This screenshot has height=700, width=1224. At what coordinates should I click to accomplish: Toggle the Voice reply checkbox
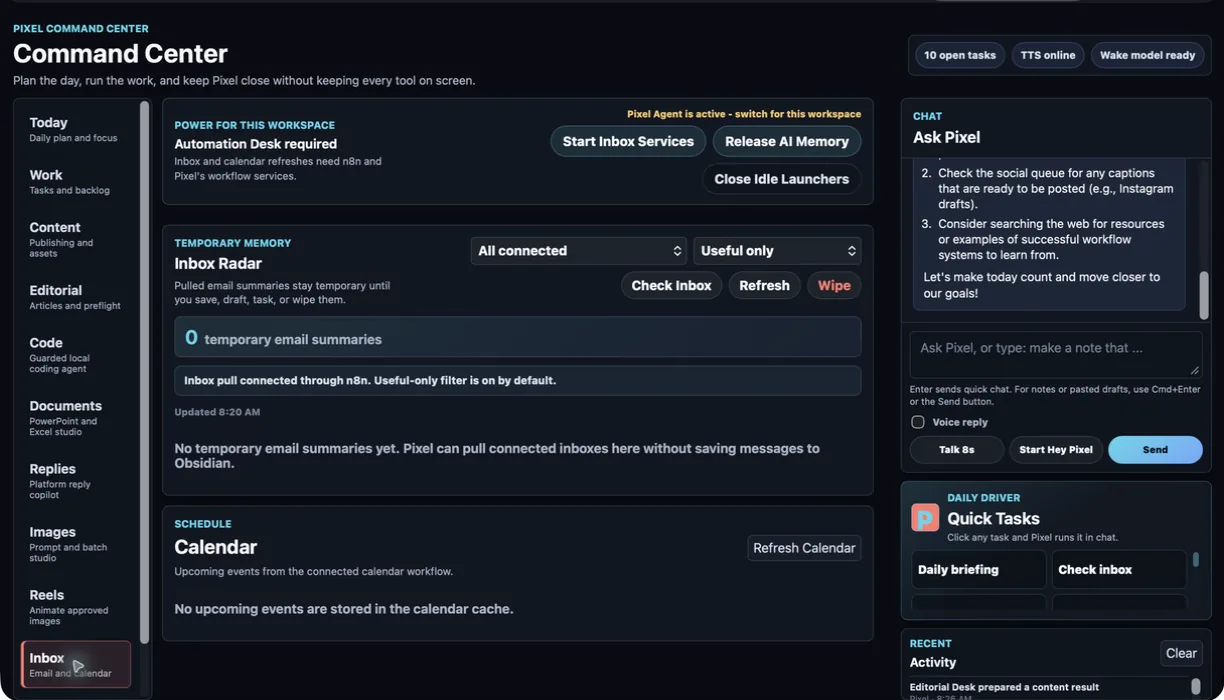(918, 422)
